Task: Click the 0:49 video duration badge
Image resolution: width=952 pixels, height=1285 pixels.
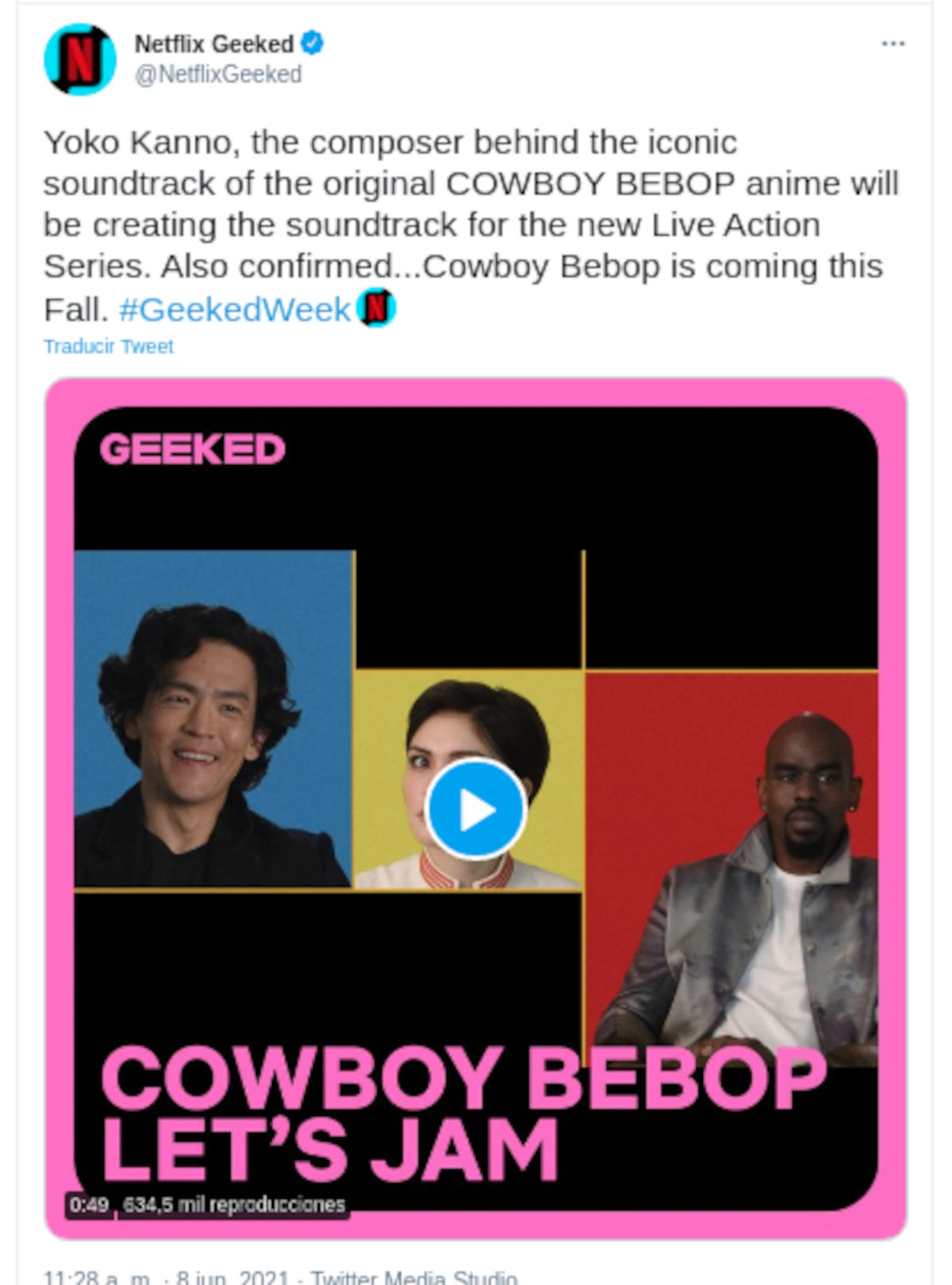Action: (x=89, y=1205)
